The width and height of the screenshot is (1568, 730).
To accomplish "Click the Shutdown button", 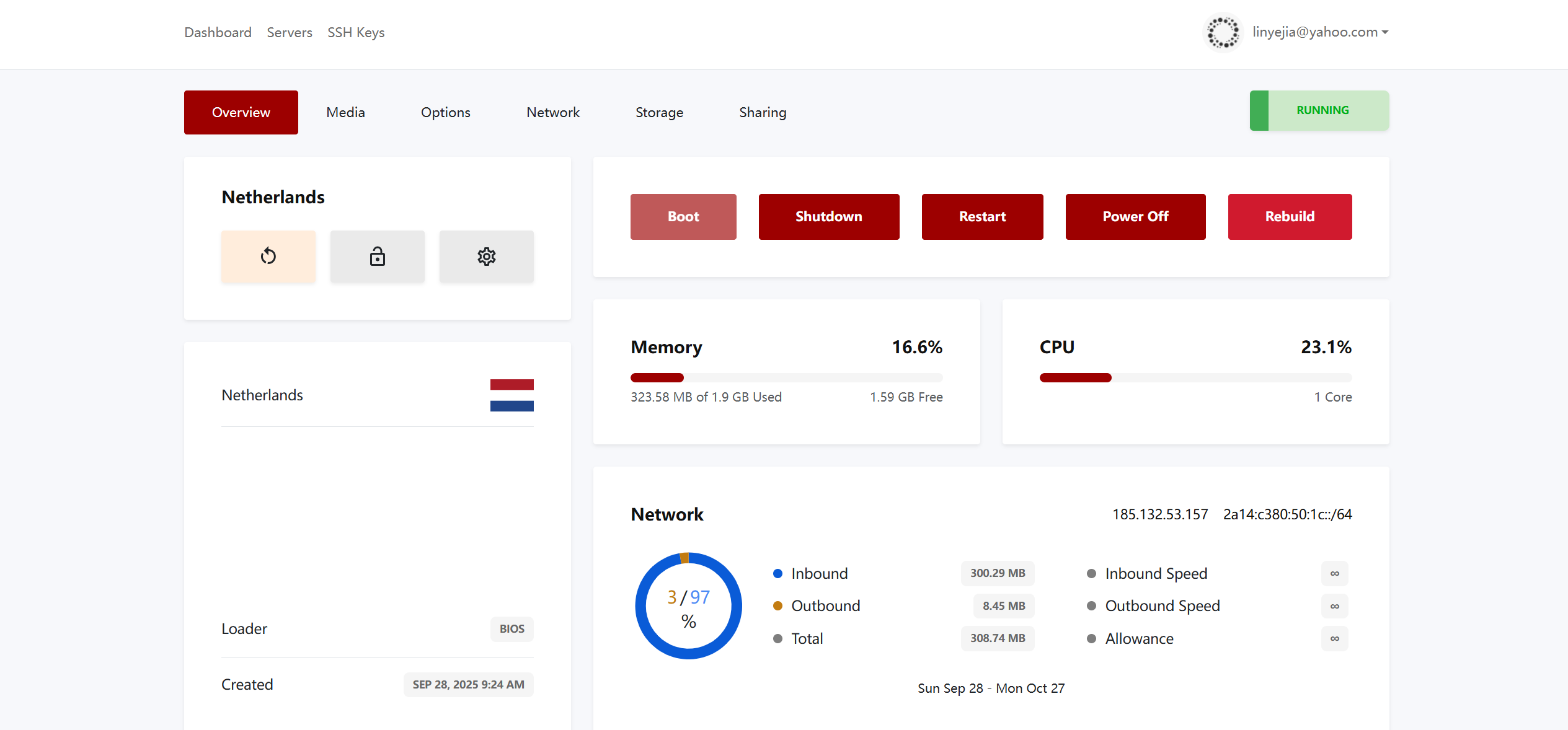I will click(829, 216).
